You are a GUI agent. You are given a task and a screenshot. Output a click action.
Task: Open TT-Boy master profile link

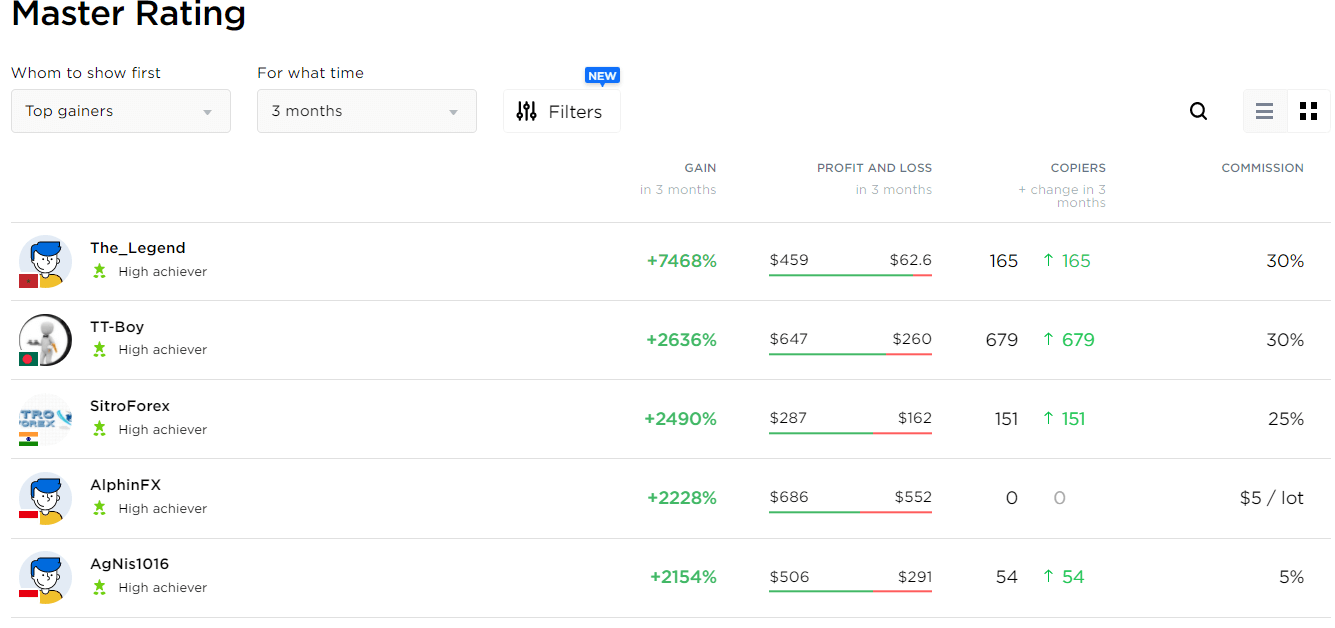coord(117,327)
